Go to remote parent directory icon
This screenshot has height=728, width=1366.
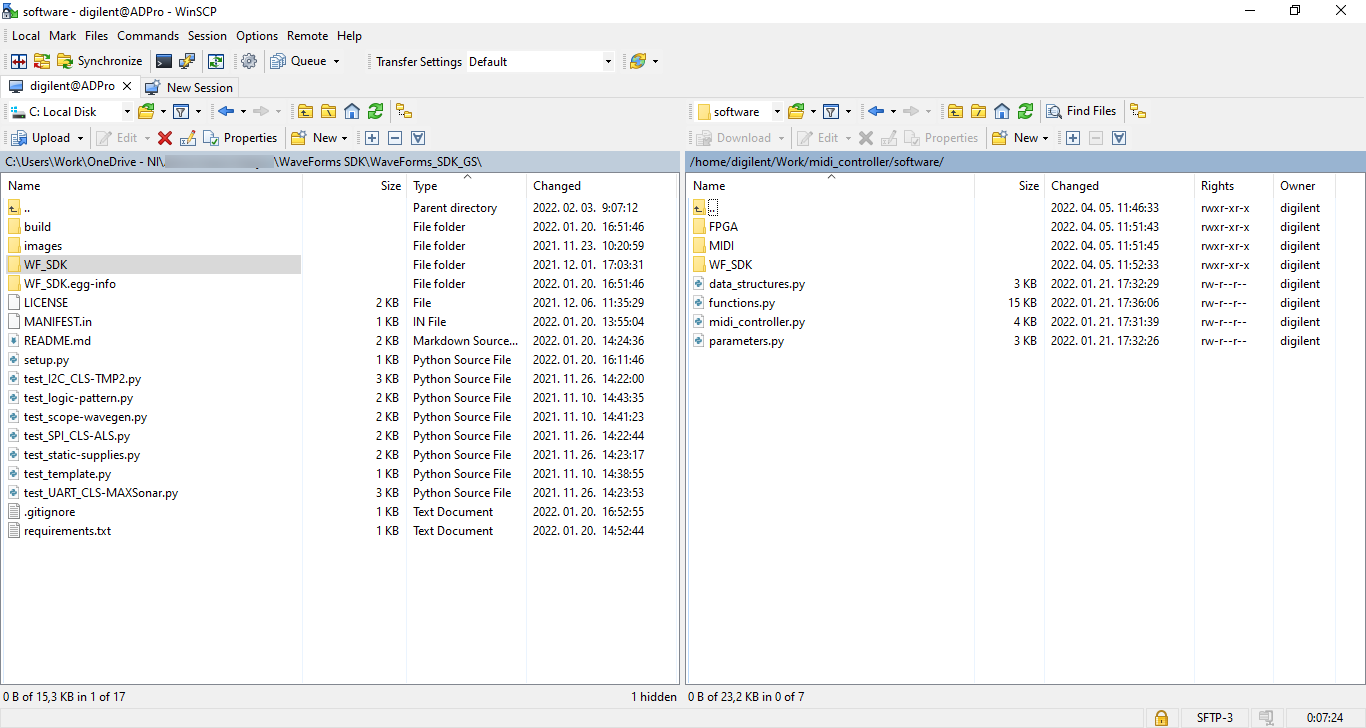[x=955, y=111]
